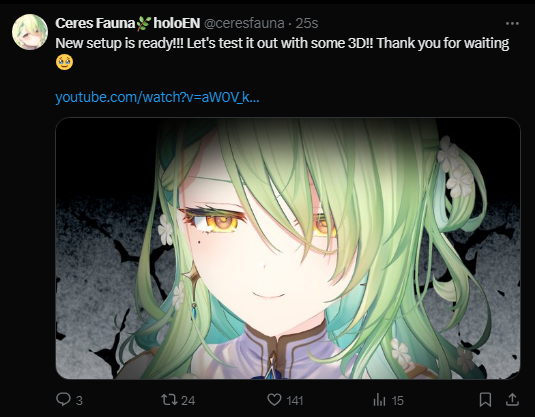Click the repost count of 24
535x417 pixels.
tap(188, 400)
